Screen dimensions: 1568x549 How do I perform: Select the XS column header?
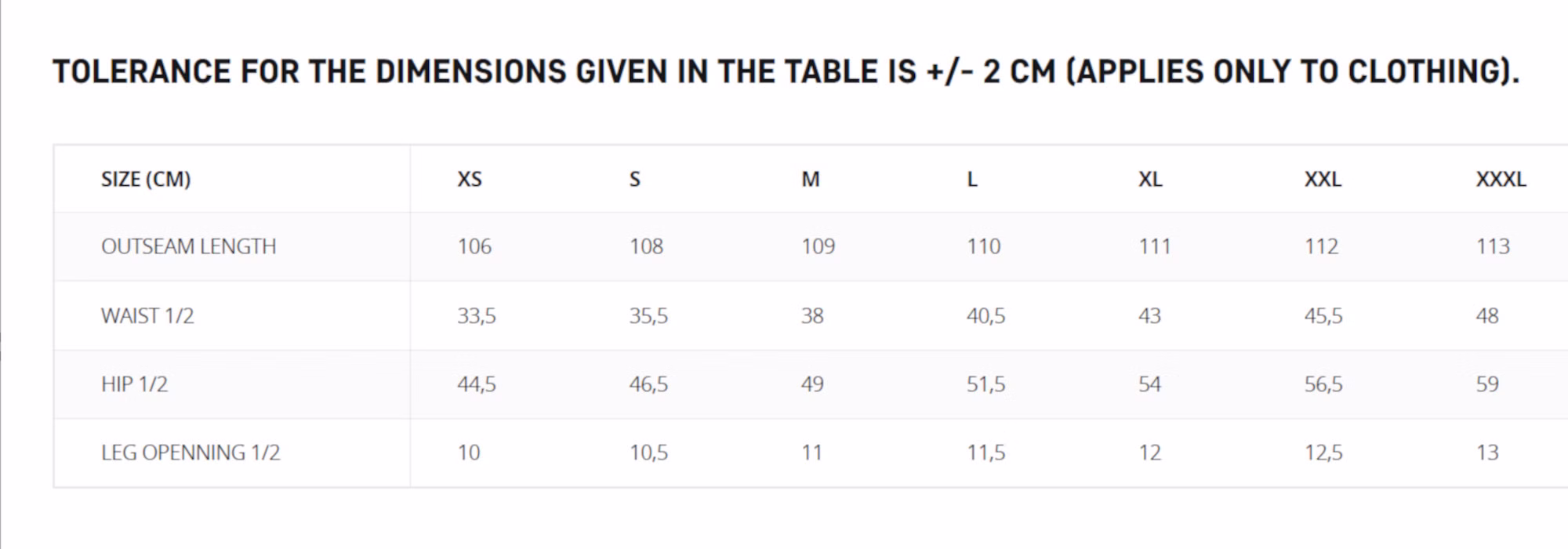pyautogui.click(x=470, y=180)
